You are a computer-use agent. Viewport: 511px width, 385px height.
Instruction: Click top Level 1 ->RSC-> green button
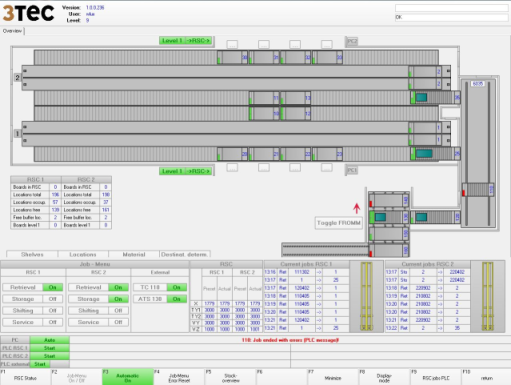pyautogui.click(x=186, y=41)
